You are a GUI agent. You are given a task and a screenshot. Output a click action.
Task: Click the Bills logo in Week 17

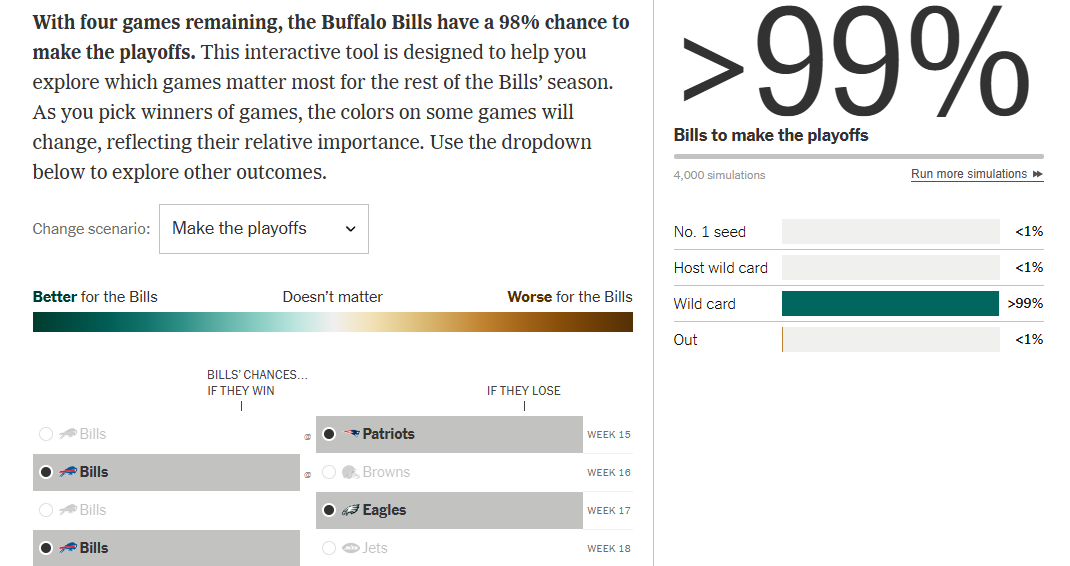click(x=69, y=510)
